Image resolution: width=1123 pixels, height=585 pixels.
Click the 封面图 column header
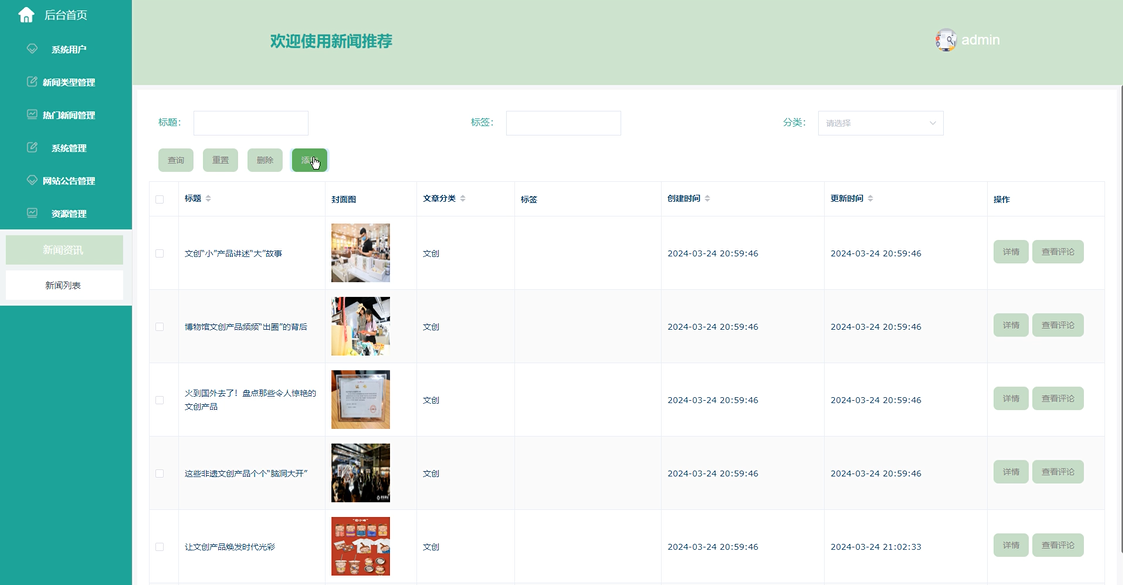344,199
